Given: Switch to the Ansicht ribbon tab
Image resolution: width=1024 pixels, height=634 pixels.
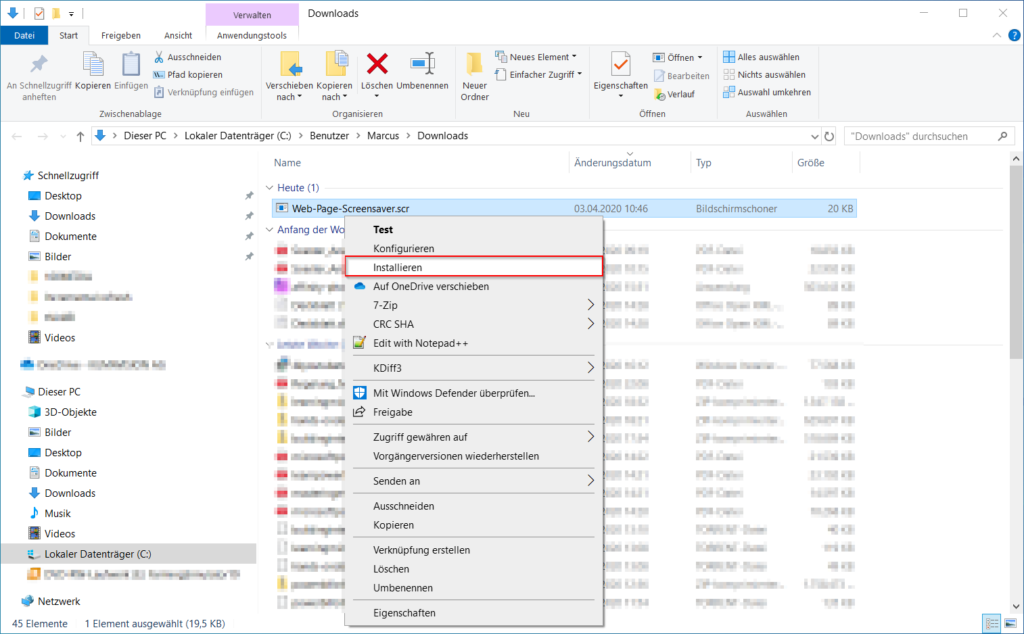Looking at the screenshot, I should tap(178, 35).
